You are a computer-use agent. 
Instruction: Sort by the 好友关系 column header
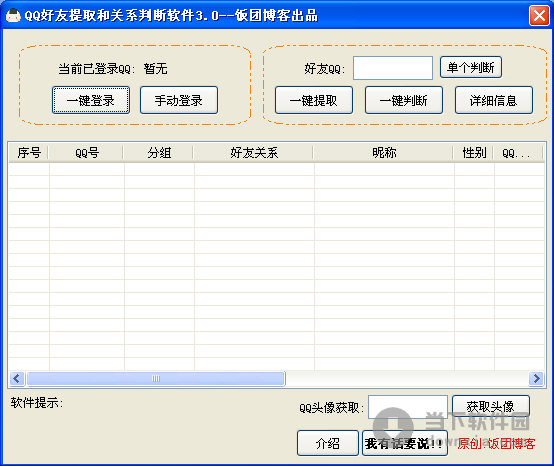click(x=254, y=153)
